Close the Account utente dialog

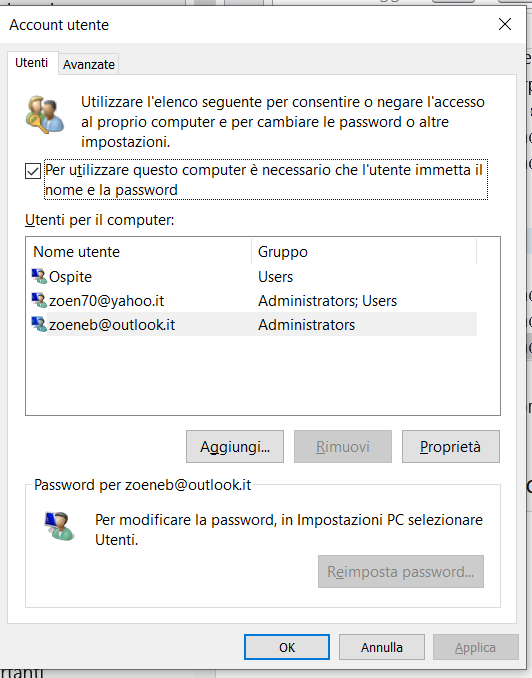(505, 24)
